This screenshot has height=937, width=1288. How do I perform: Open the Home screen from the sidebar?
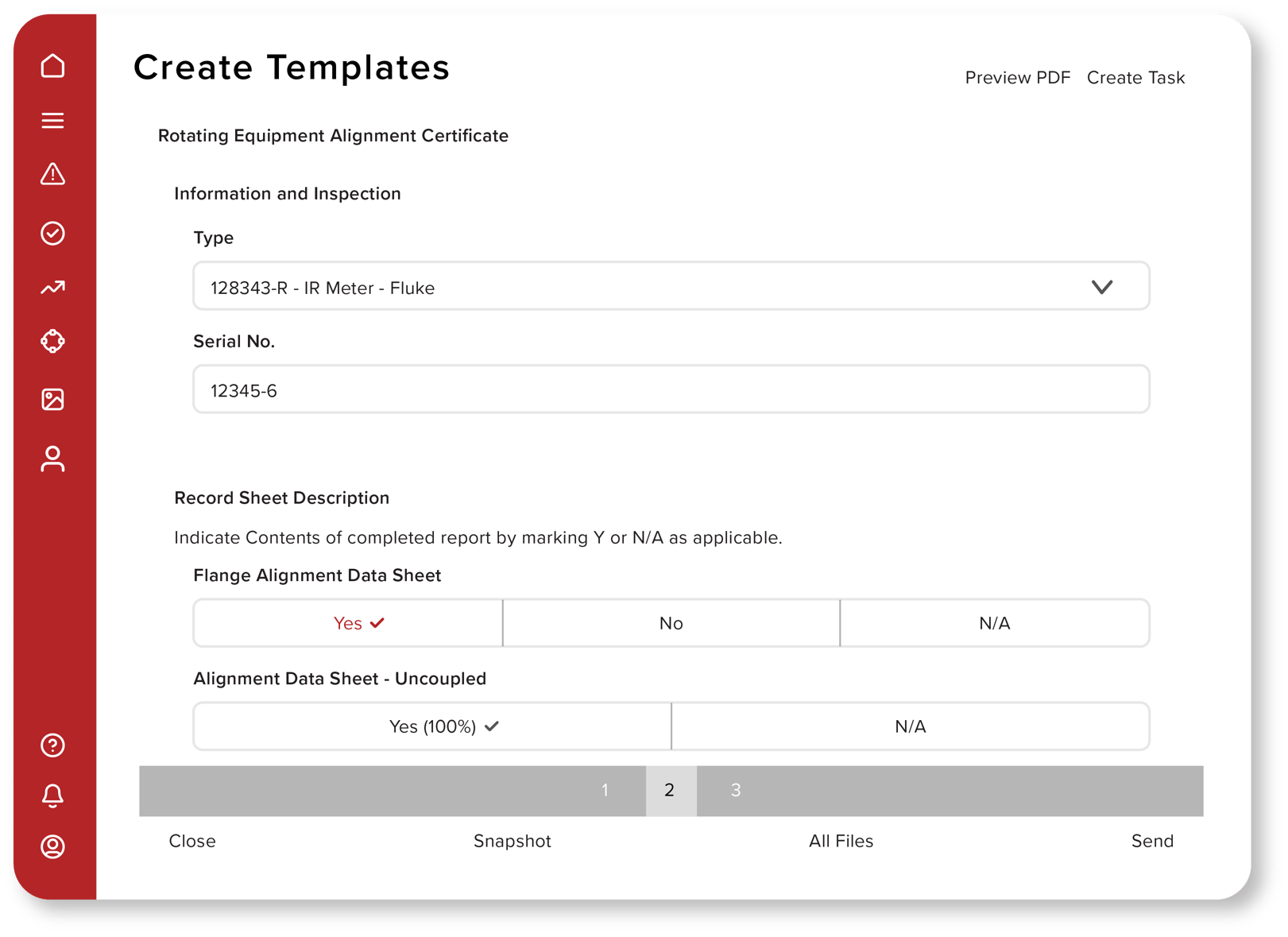coord(52,66)
